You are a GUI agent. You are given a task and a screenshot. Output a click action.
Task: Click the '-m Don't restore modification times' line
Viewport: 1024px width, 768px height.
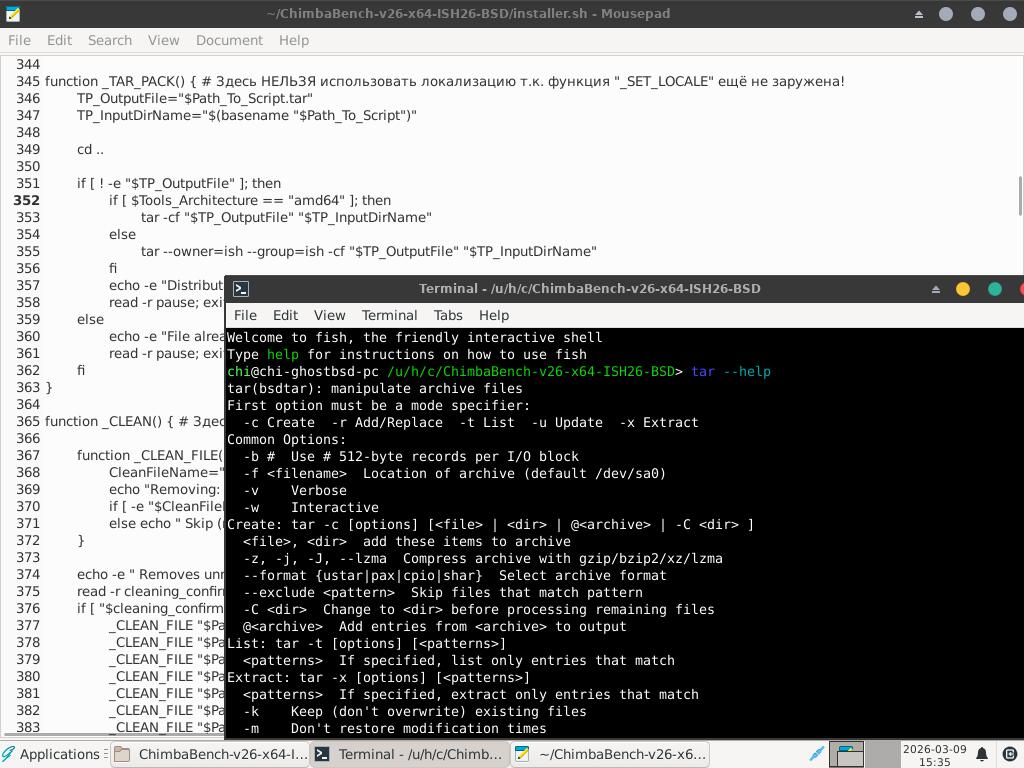pos(394,728)
